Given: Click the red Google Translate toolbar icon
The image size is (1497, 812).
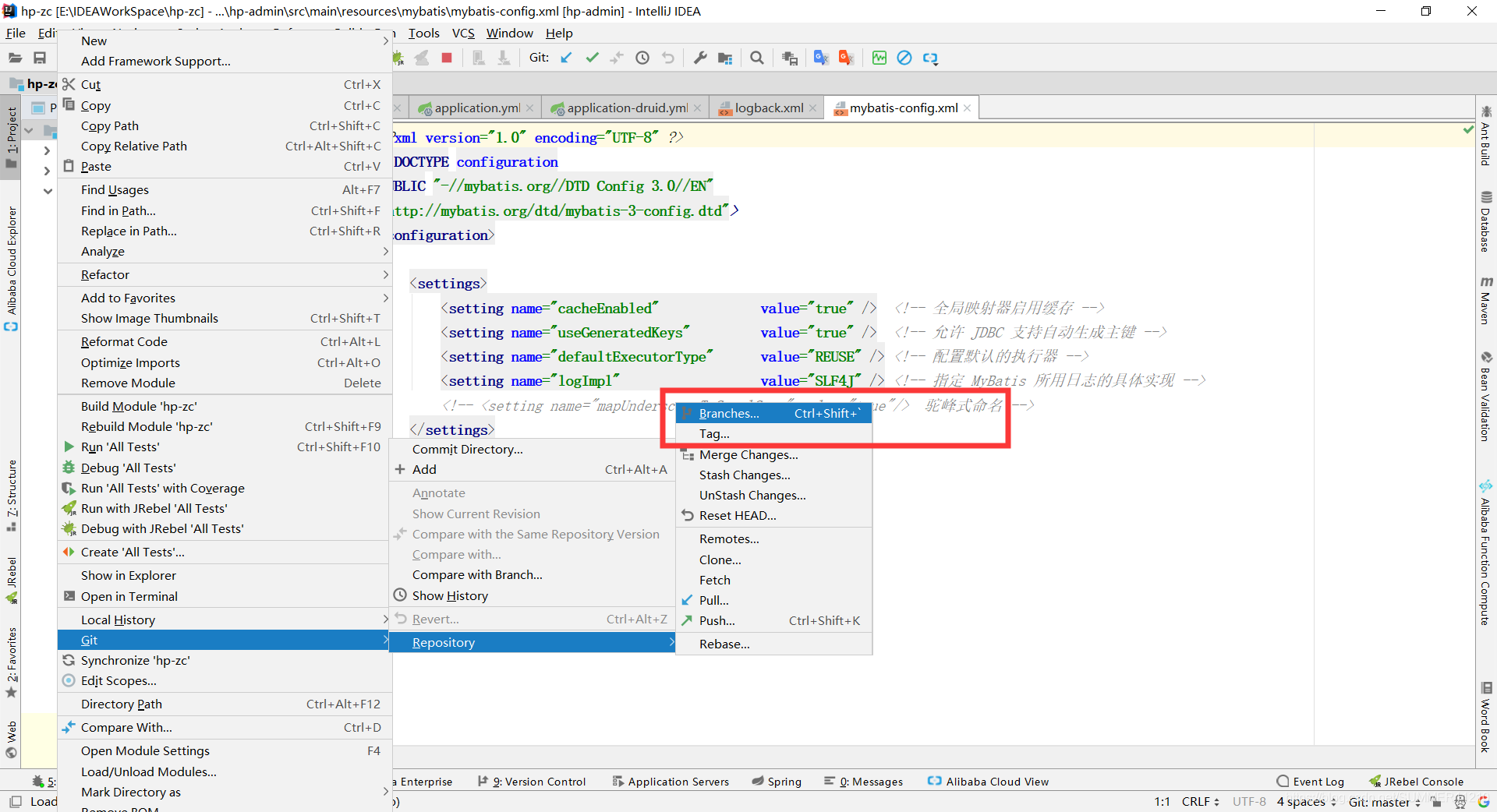Looking at the screenshot, I should 846,58.
